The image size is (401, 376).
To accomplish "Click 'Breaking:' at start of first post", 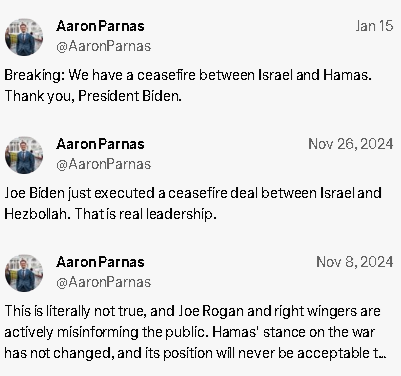I will 35,75.
